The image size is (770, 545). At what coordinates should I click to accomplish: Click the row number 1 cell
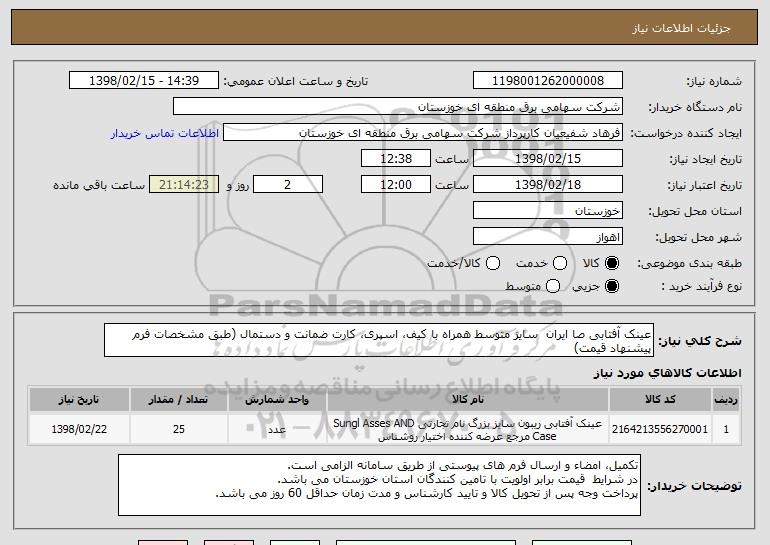(x=726, y=429)
